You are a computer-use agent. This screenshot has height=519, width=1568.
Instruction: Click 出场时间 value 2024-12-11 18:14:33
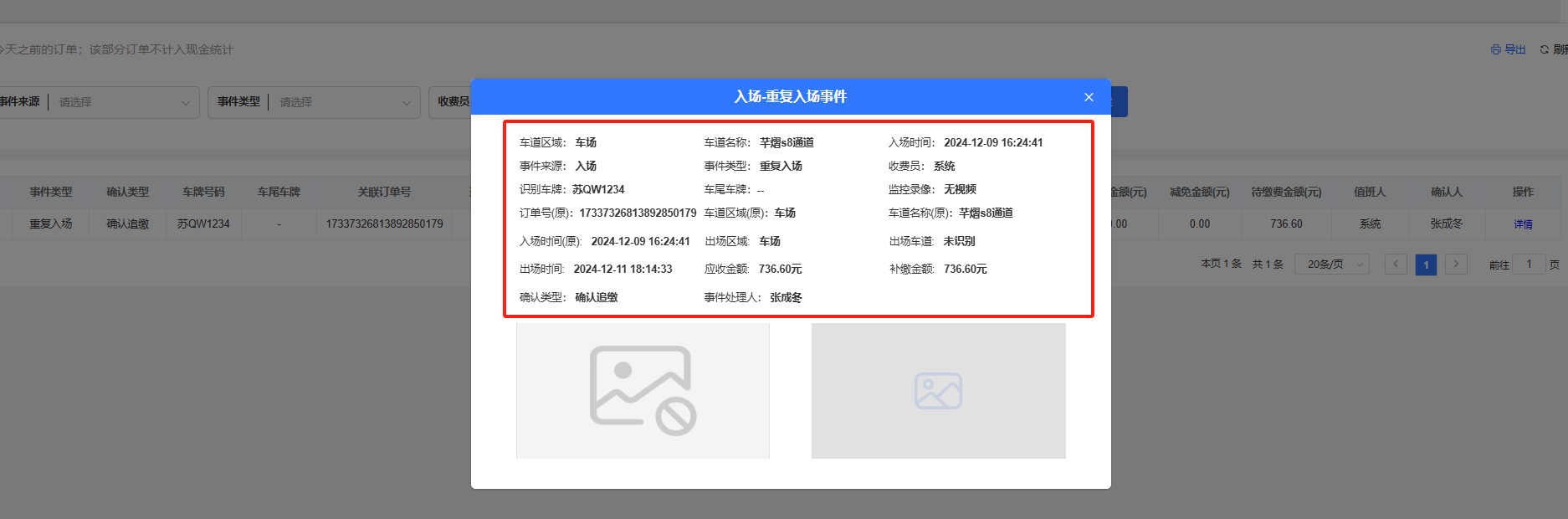click(x=623, y=270)
